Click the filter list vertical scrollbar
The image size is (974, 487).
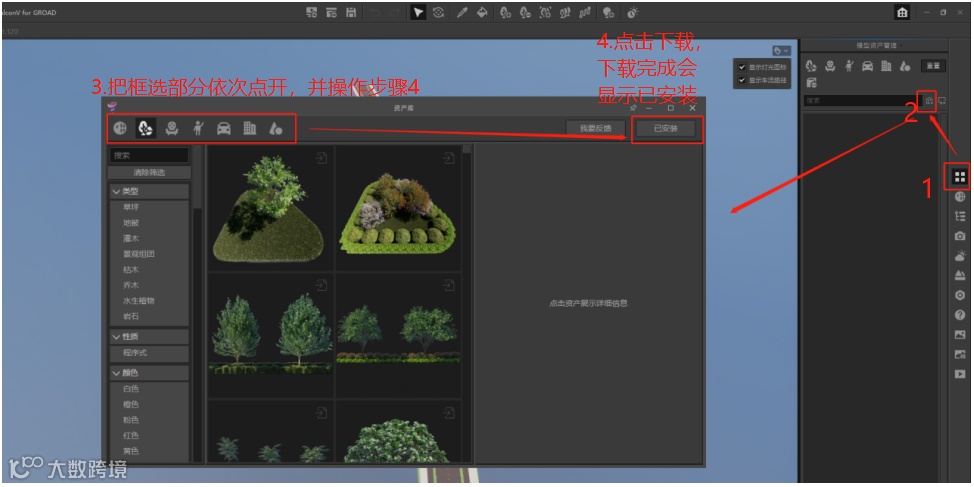pos(197,304)
